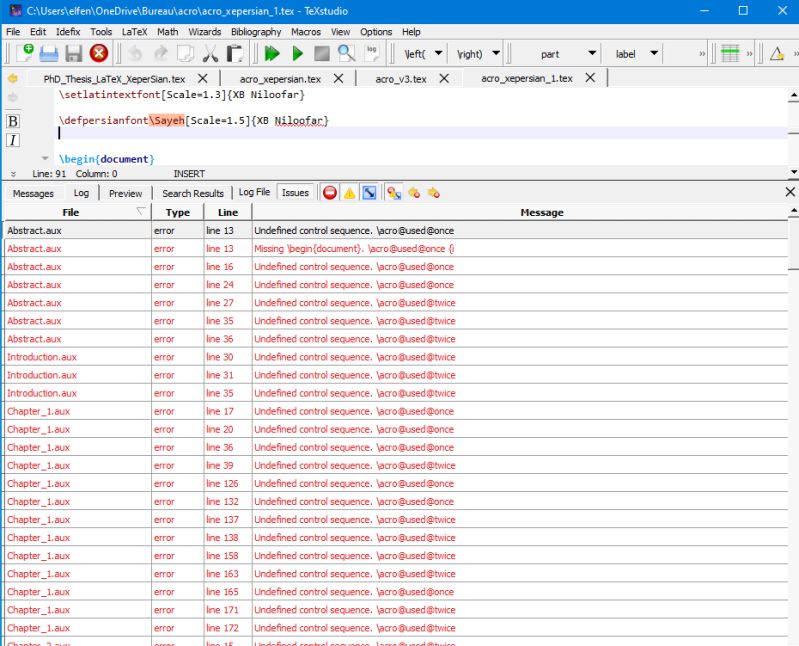Toggle the red error filter icon
The width and height of the screenshot is (799, 646).
[x=330, y=193]
